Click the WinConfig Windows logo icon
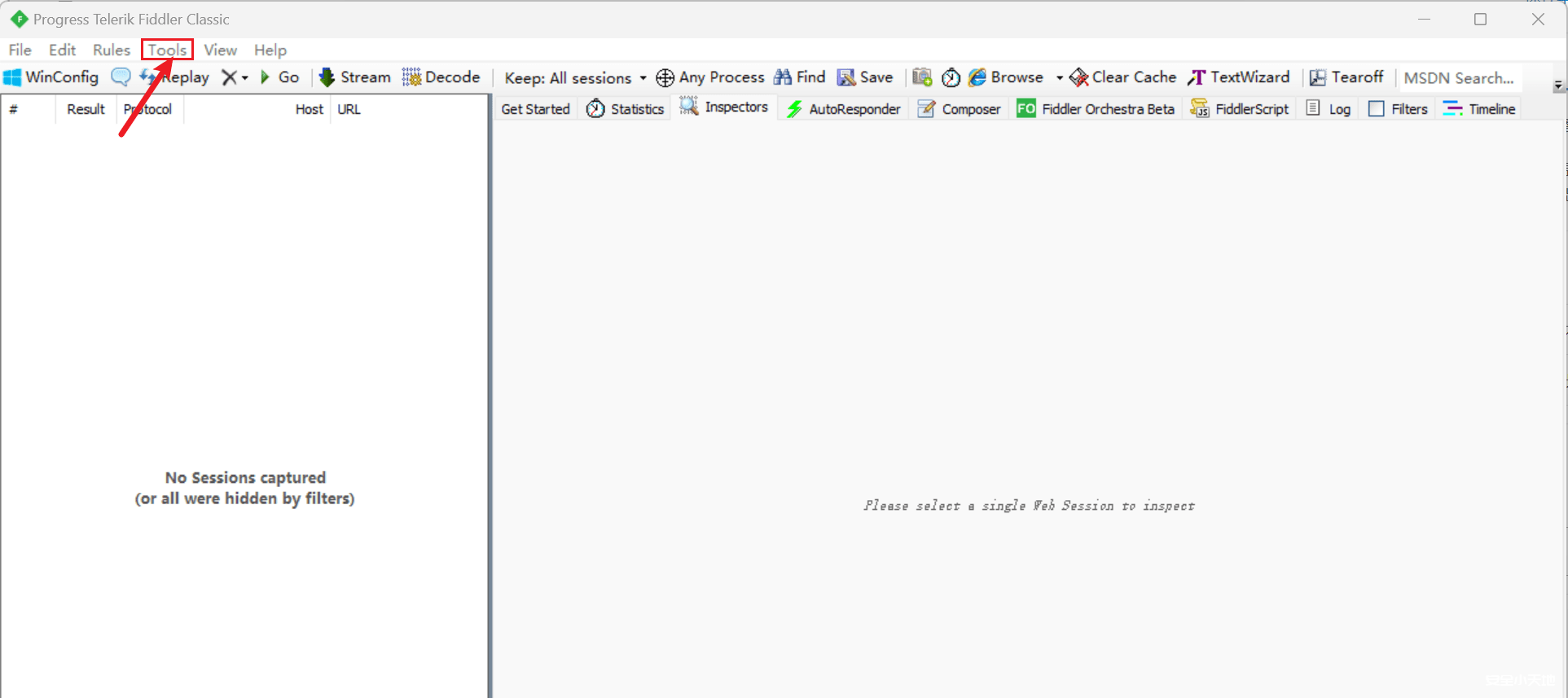 coord(12,77)
